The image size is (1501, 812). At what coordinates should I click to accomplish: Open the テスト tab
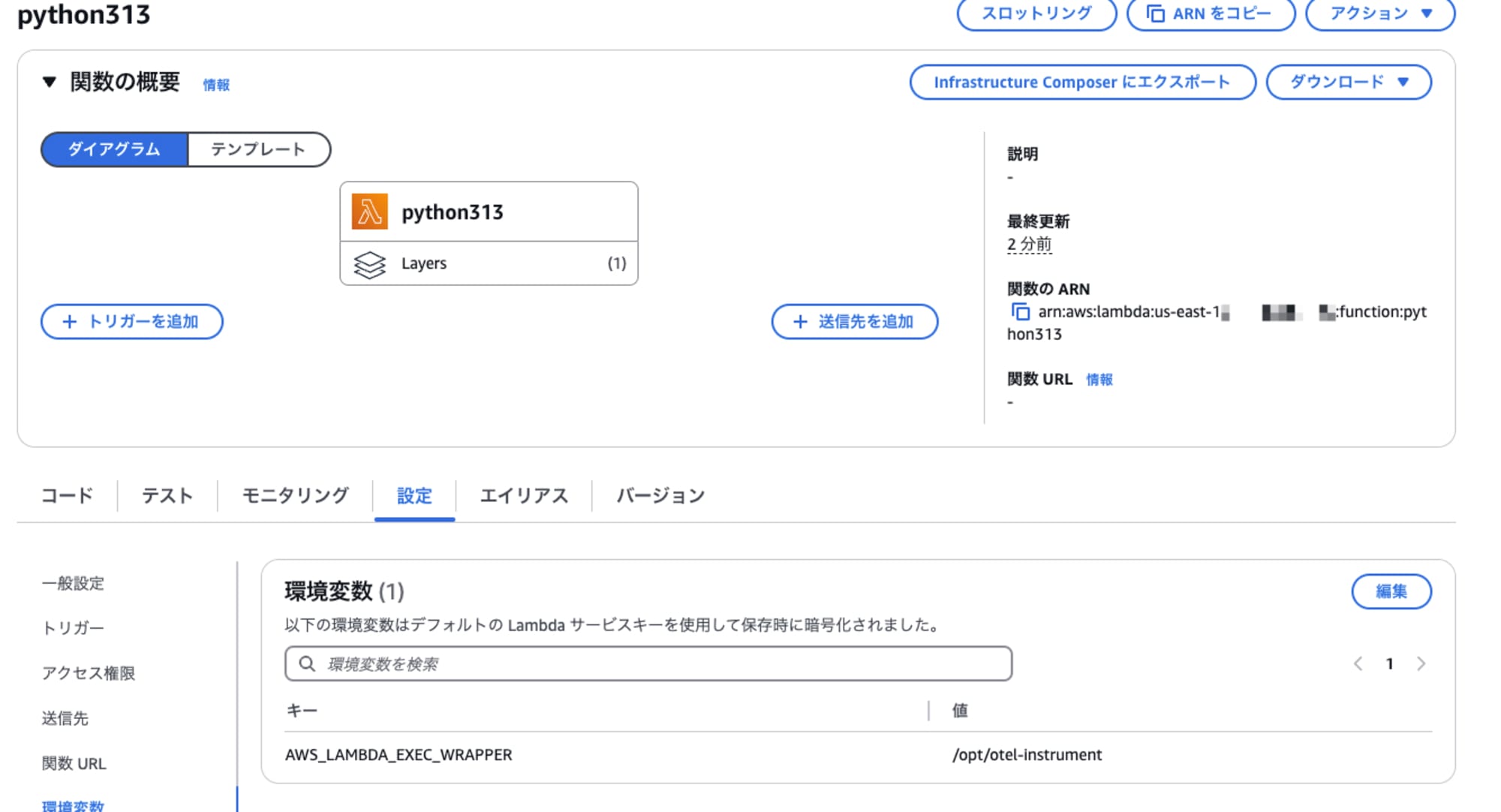tap(167, 495)
